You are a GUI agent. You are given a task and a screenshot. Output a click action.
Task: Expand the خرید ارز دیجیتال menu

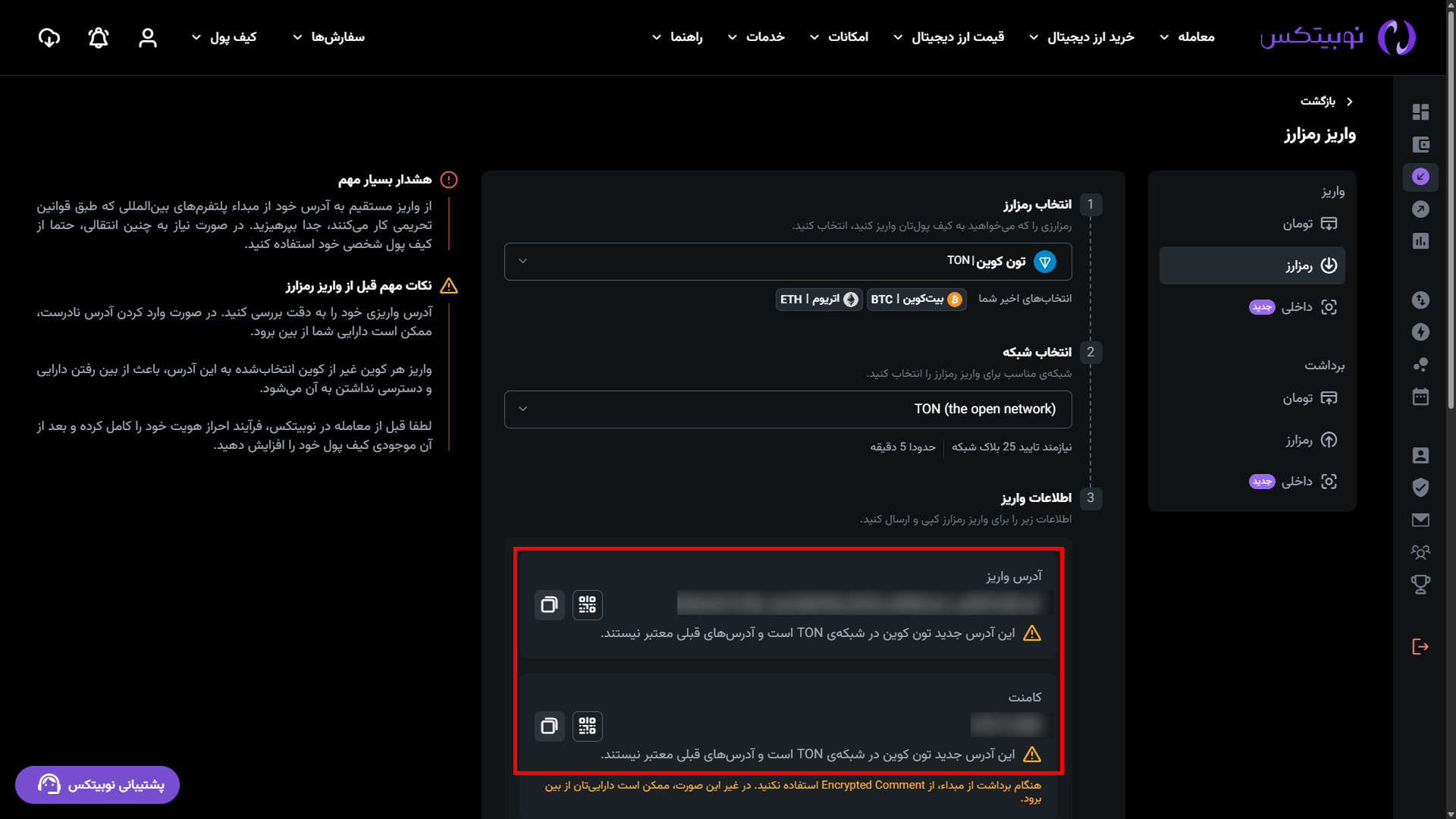[x=1081, y=37]
